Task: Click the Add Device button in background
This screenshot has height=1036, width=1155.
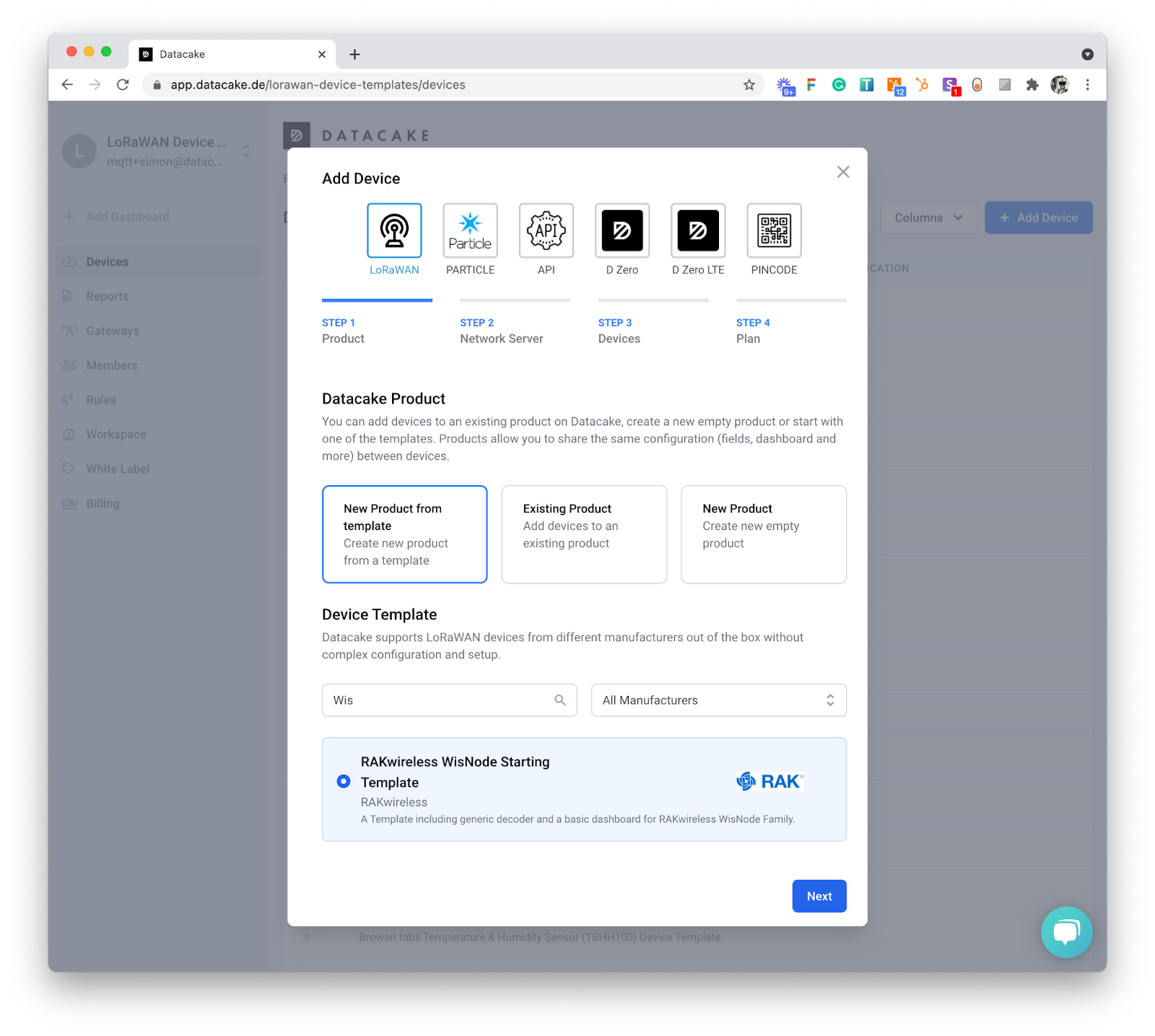Action: 1039,217
